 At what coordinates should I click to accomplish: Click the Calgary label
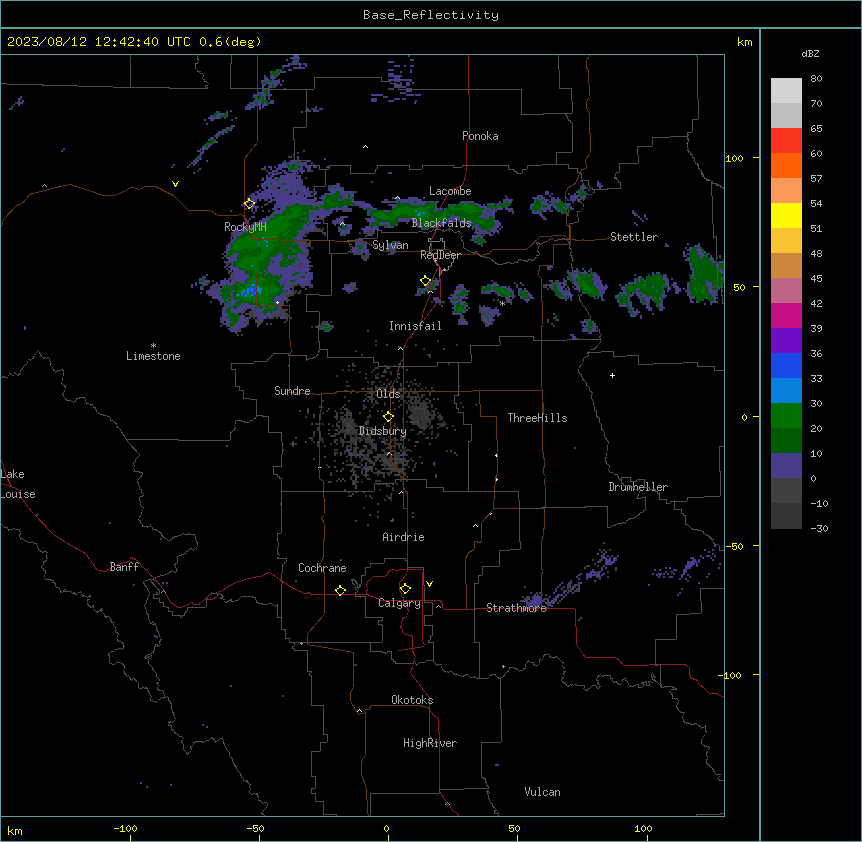pos(400,603)
